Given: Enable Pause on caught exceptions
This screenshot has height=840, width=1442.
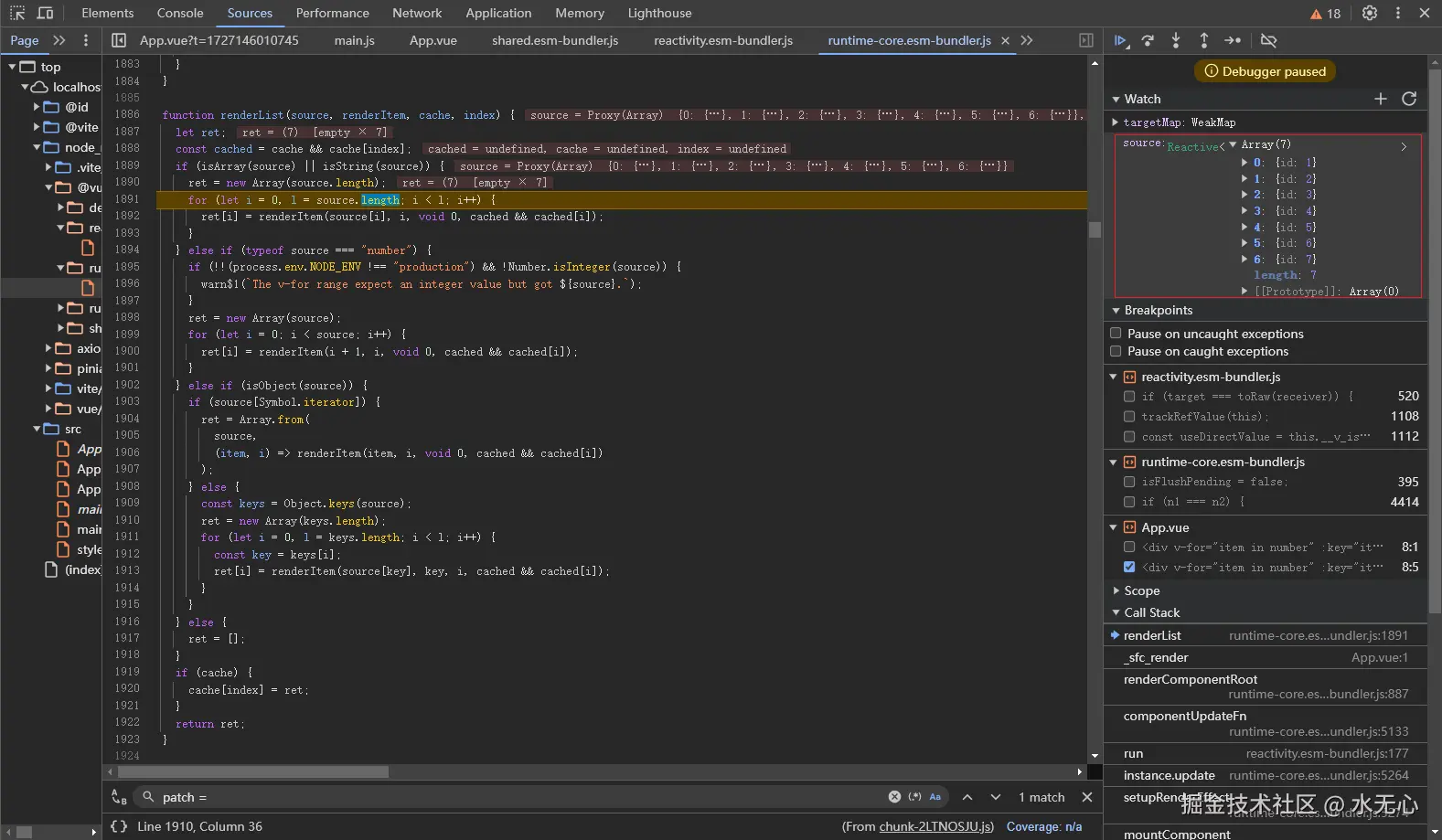Looking at the screenshot, I should [1116, 351].
